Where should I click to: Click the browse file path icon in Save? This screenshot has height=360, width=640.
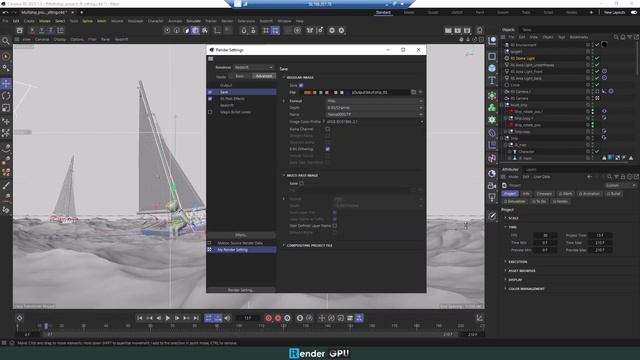[x=413, y=92]
